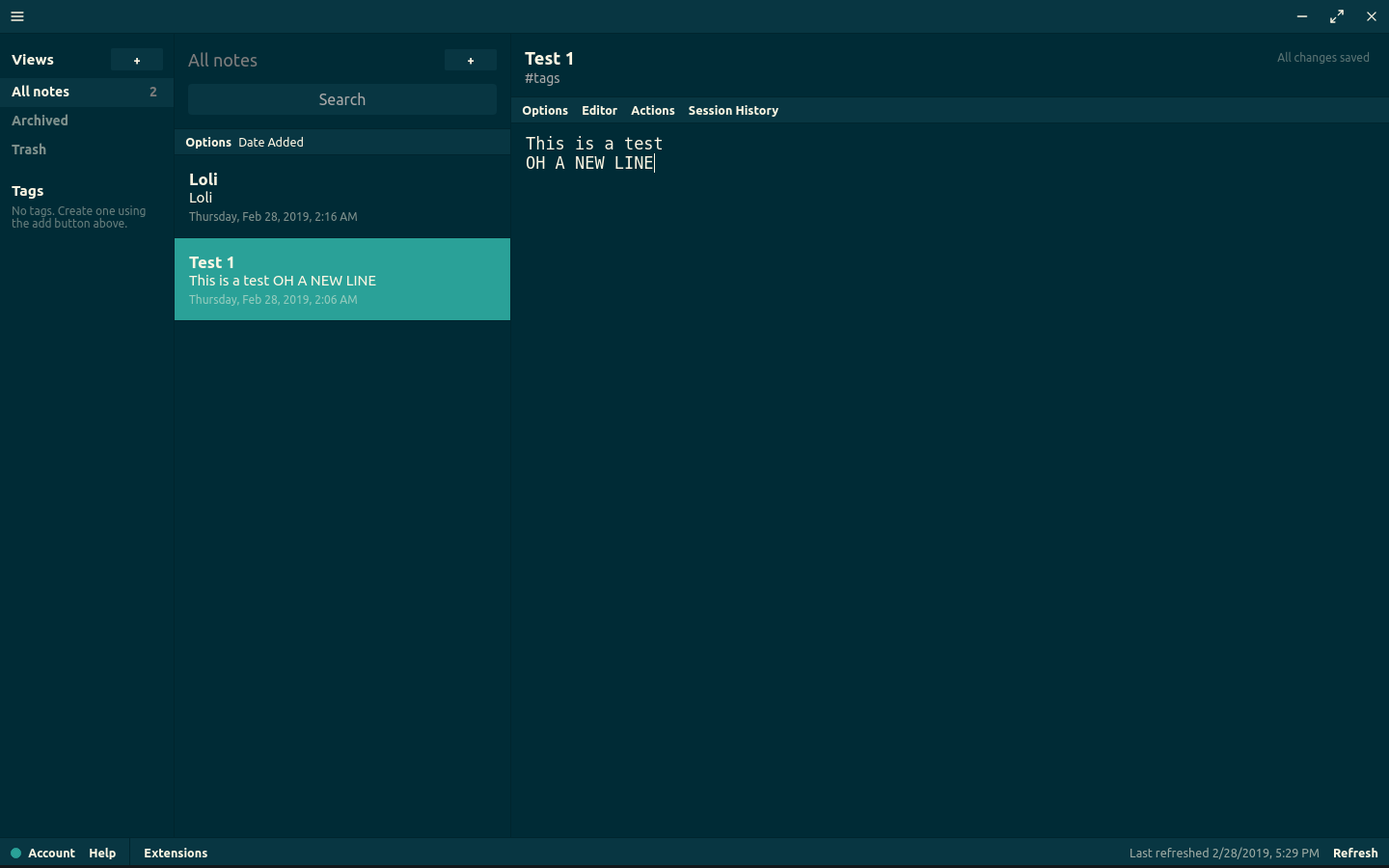Image resolution: width=1389 pixels, height=868 pixels.
Task: View the Session History
Action: [733, 110]
